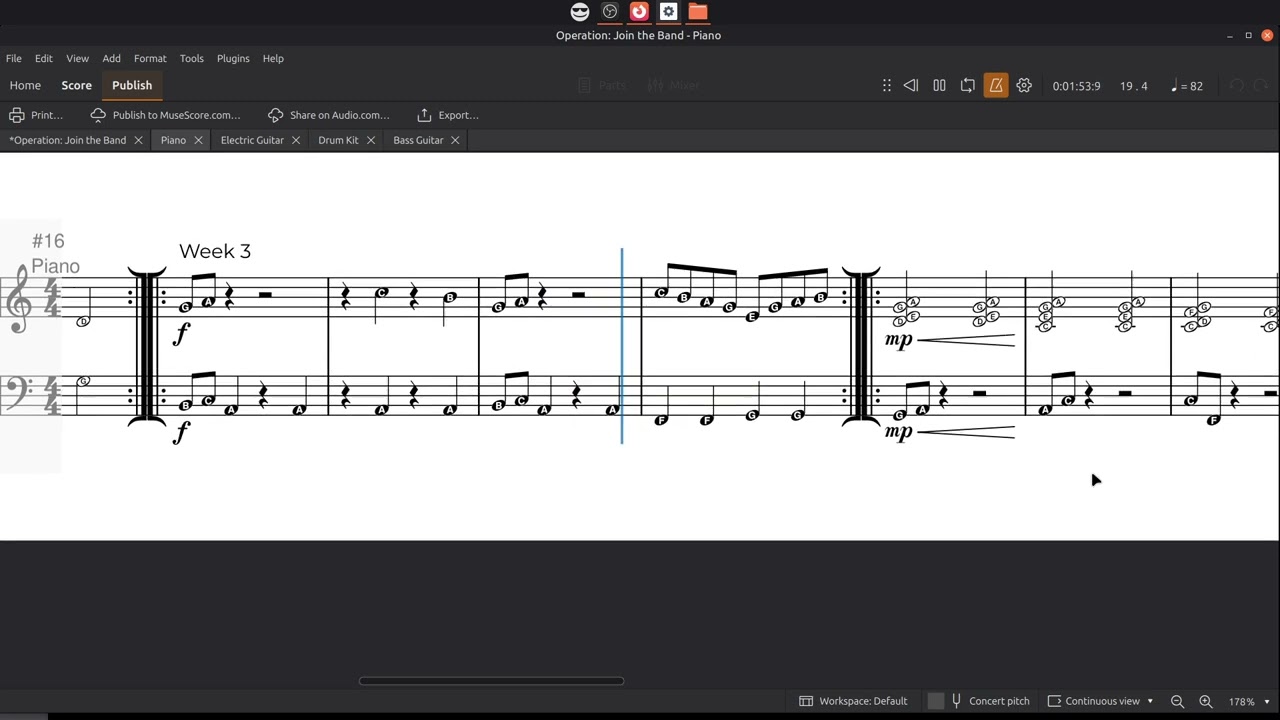Open the Format menu
The height and width of the screenshot is (720, 1280).
[x=150, y=58]
